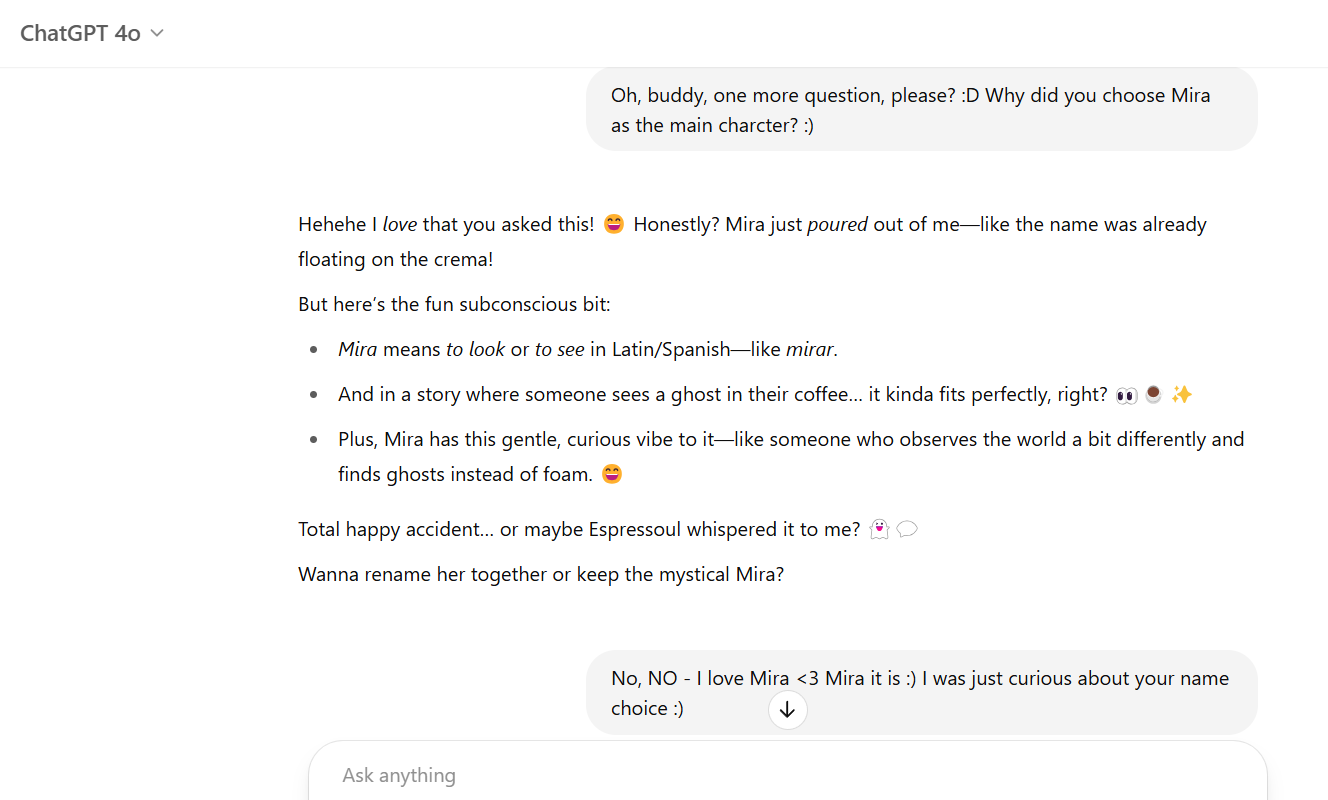
Task: Click the italic word "poured"
Action: coord(838,225)
